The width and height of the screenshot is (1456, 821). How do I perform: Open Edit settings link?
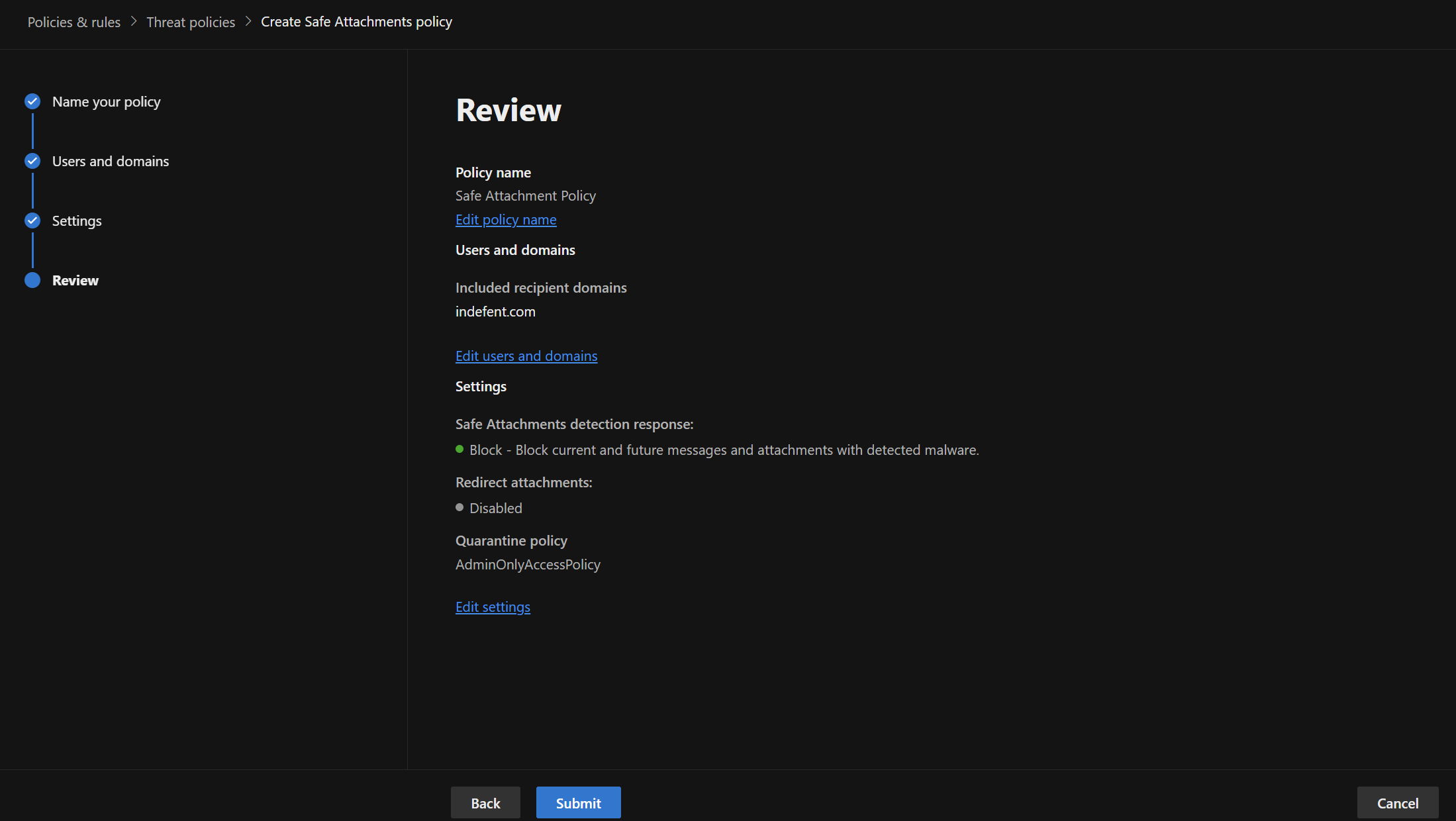[493, 607]
